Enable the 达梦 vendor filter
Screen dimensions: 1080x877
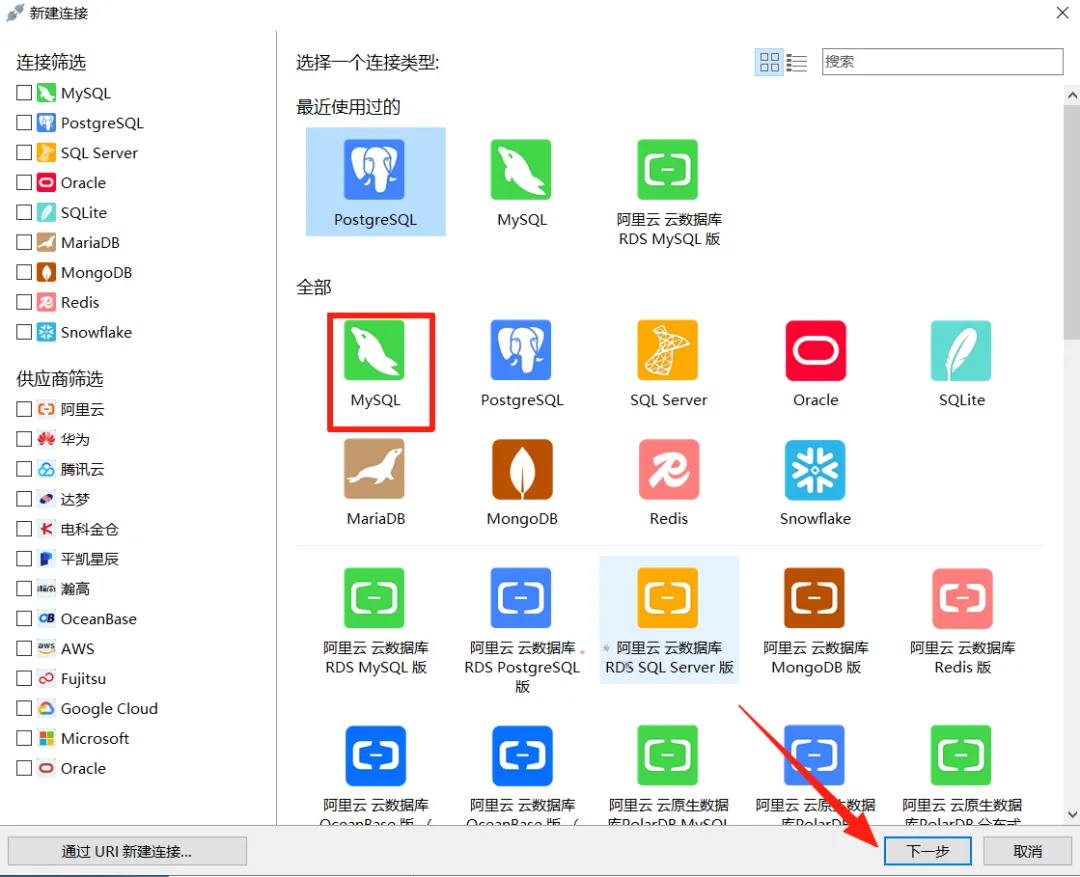coord(24,499)
